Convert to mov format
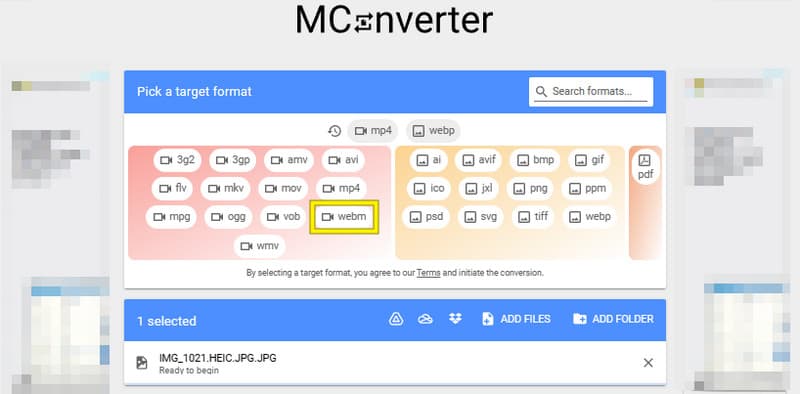800x394 pixels. (x=283, y=188)
